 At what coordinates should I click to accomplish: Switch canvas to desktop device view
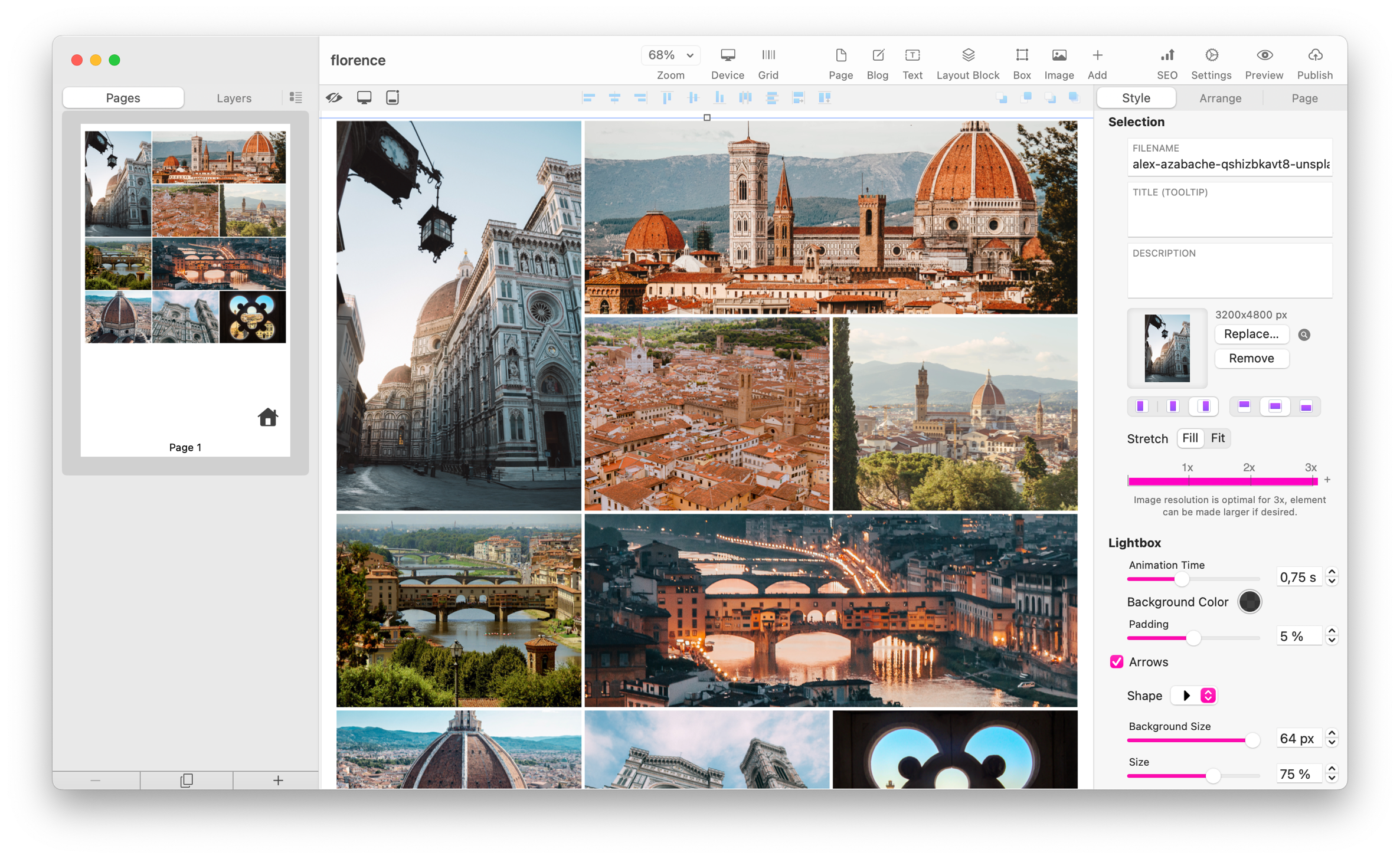(x=364, y=98)
